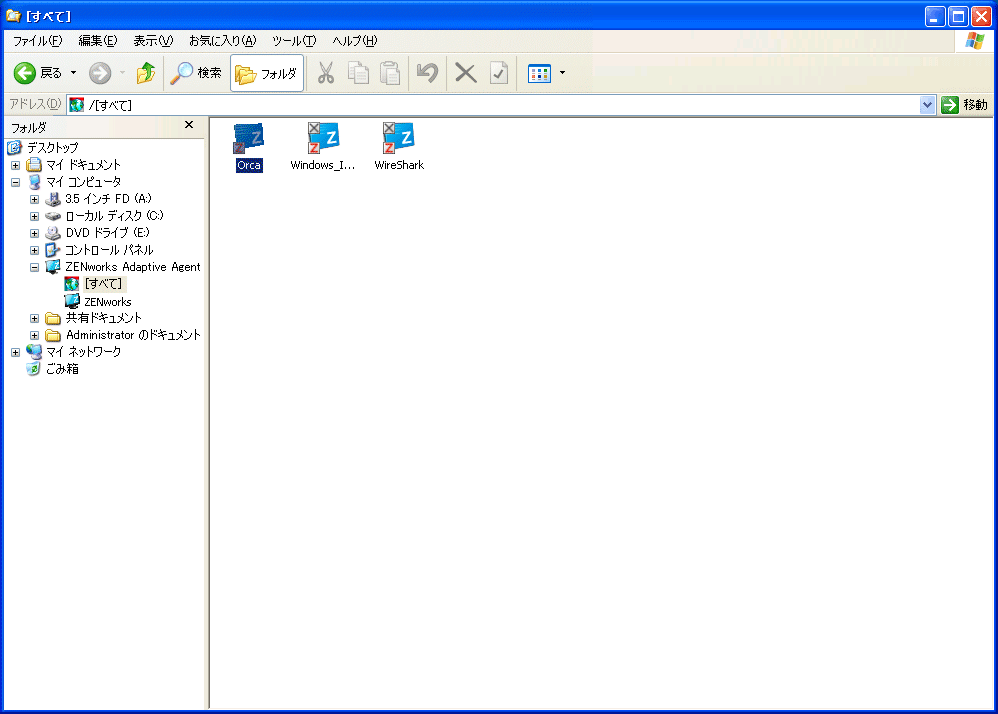998x714 pixels.
Task: Select マイ ネットワーク in the tree
Action: click(83, 352)
